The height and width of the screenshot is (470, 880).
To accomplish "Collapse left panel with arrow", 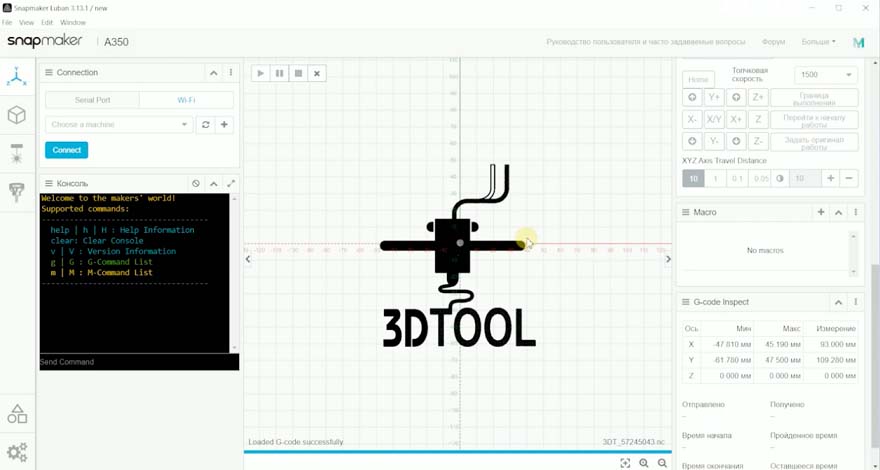I will point(248,259).
